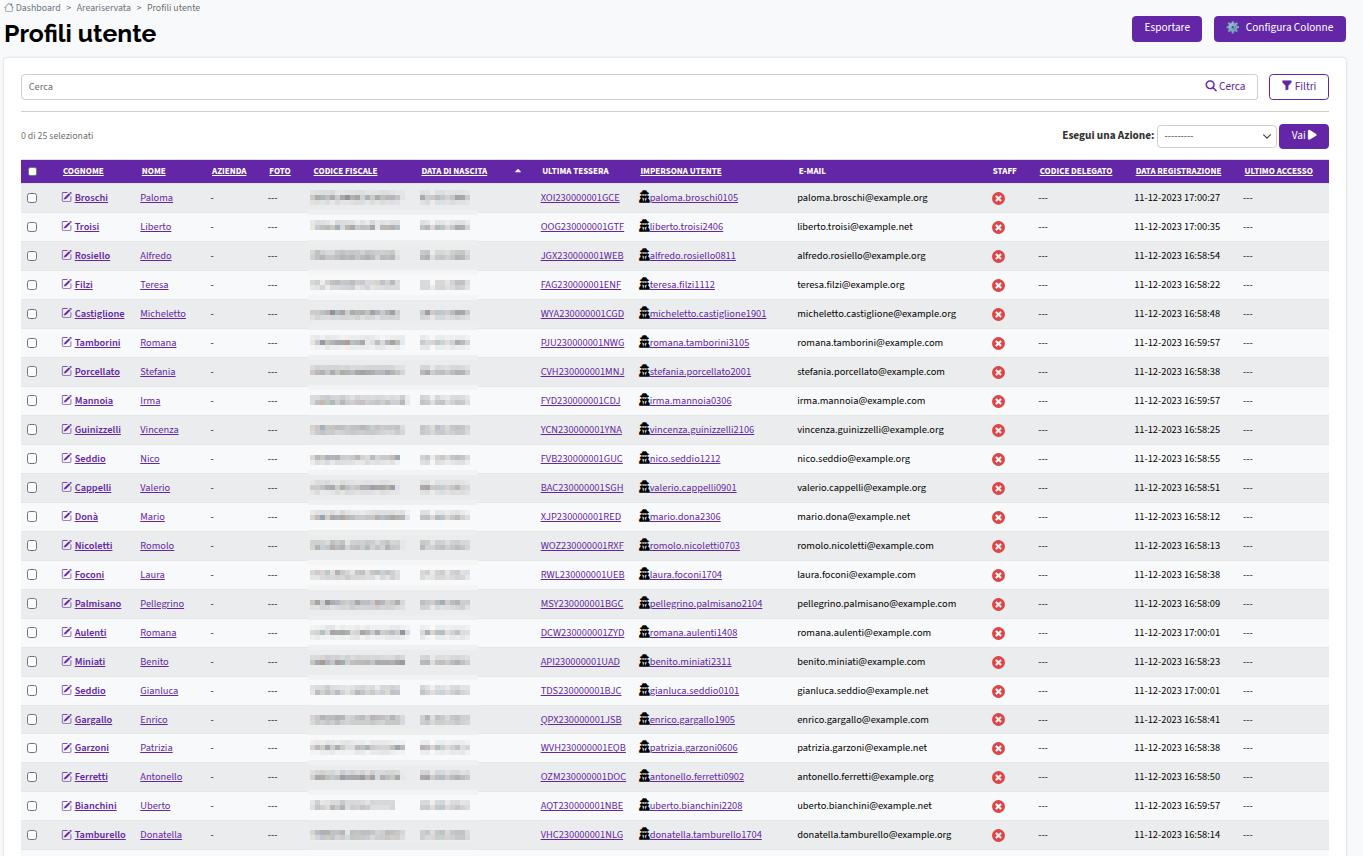Go to Dashboard in the breadcrumb
The height and width of the screenshot is (856, 1363).
[38, 8]
